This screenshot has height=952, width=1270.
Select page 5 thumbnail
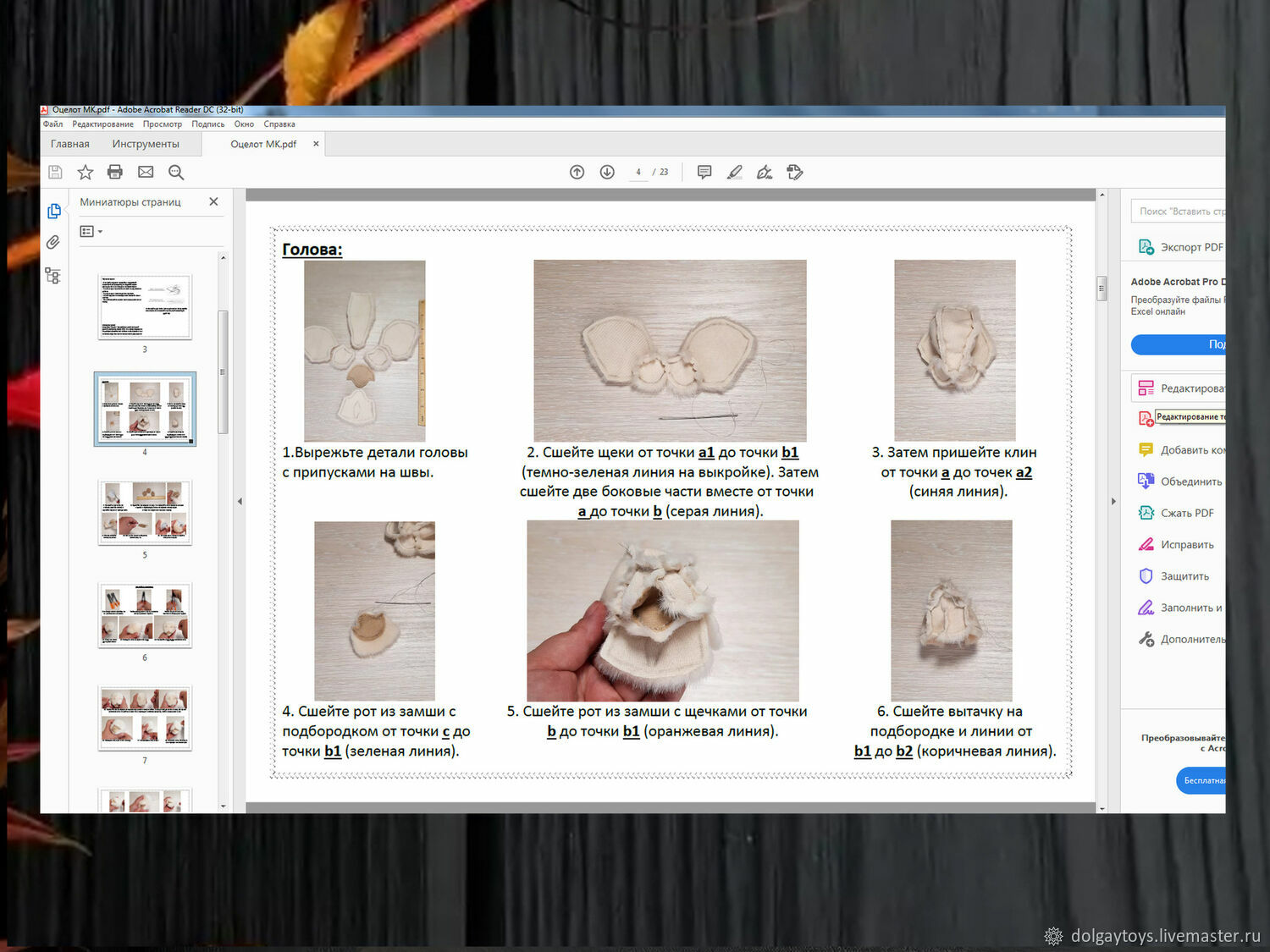pyautogui.click(x=145, y=513)
